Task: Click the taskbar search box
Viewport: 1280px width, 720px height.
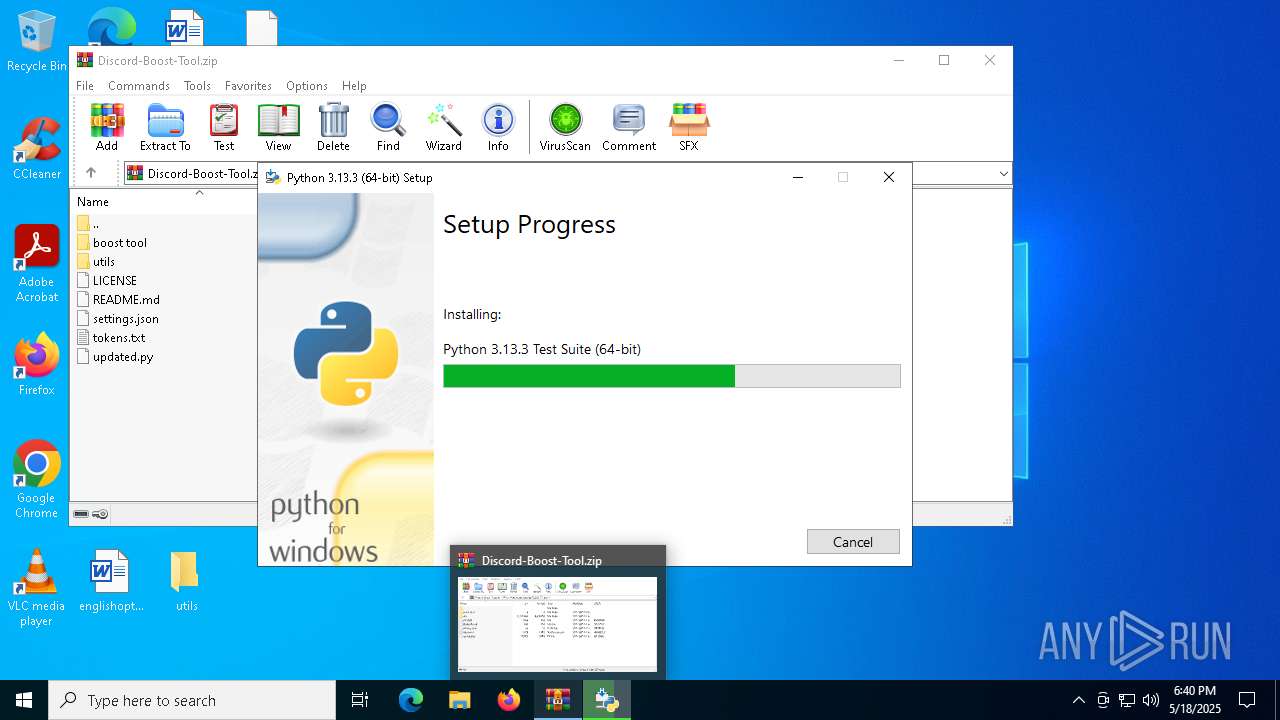Action: pos(192,700)
